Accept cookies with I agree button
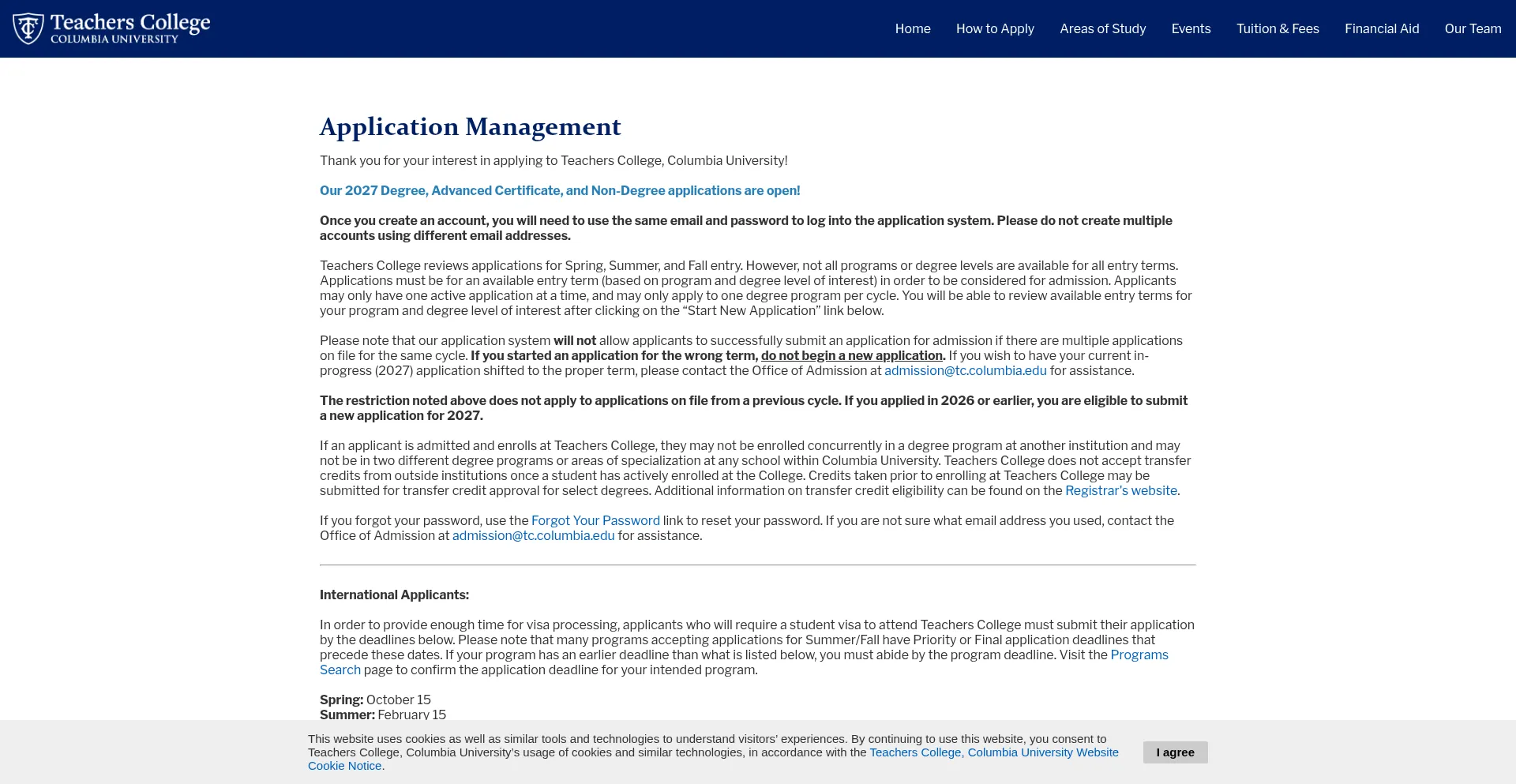 [1175, 752]
